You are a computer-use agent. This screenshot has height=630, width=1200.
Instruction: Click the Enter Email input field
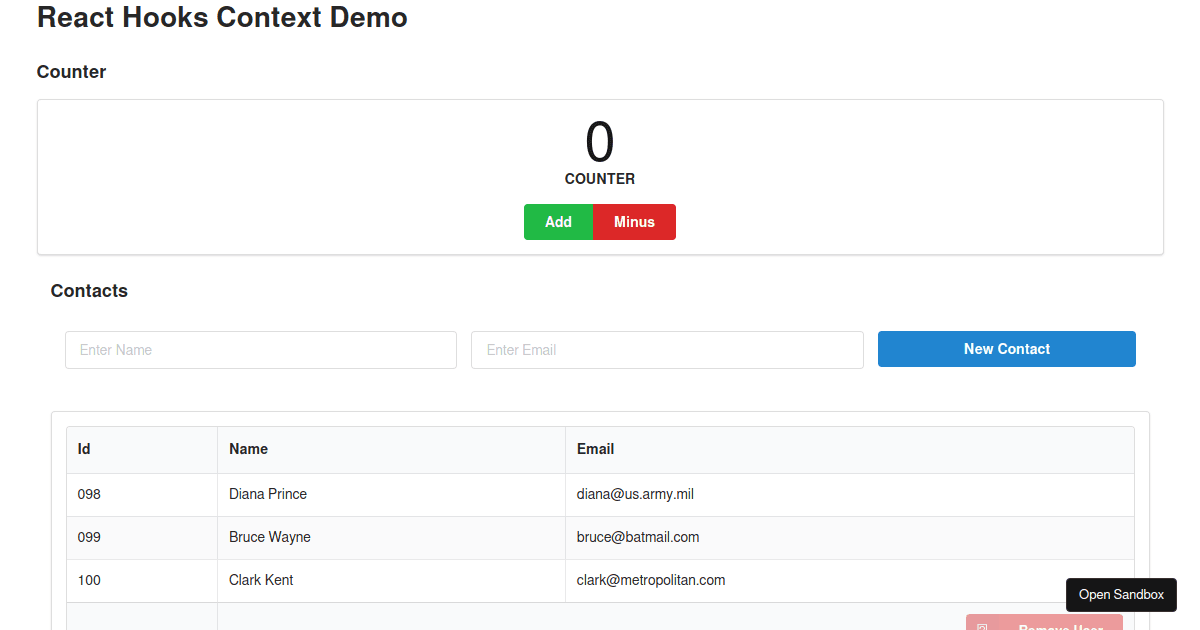[x=667, y=349]
